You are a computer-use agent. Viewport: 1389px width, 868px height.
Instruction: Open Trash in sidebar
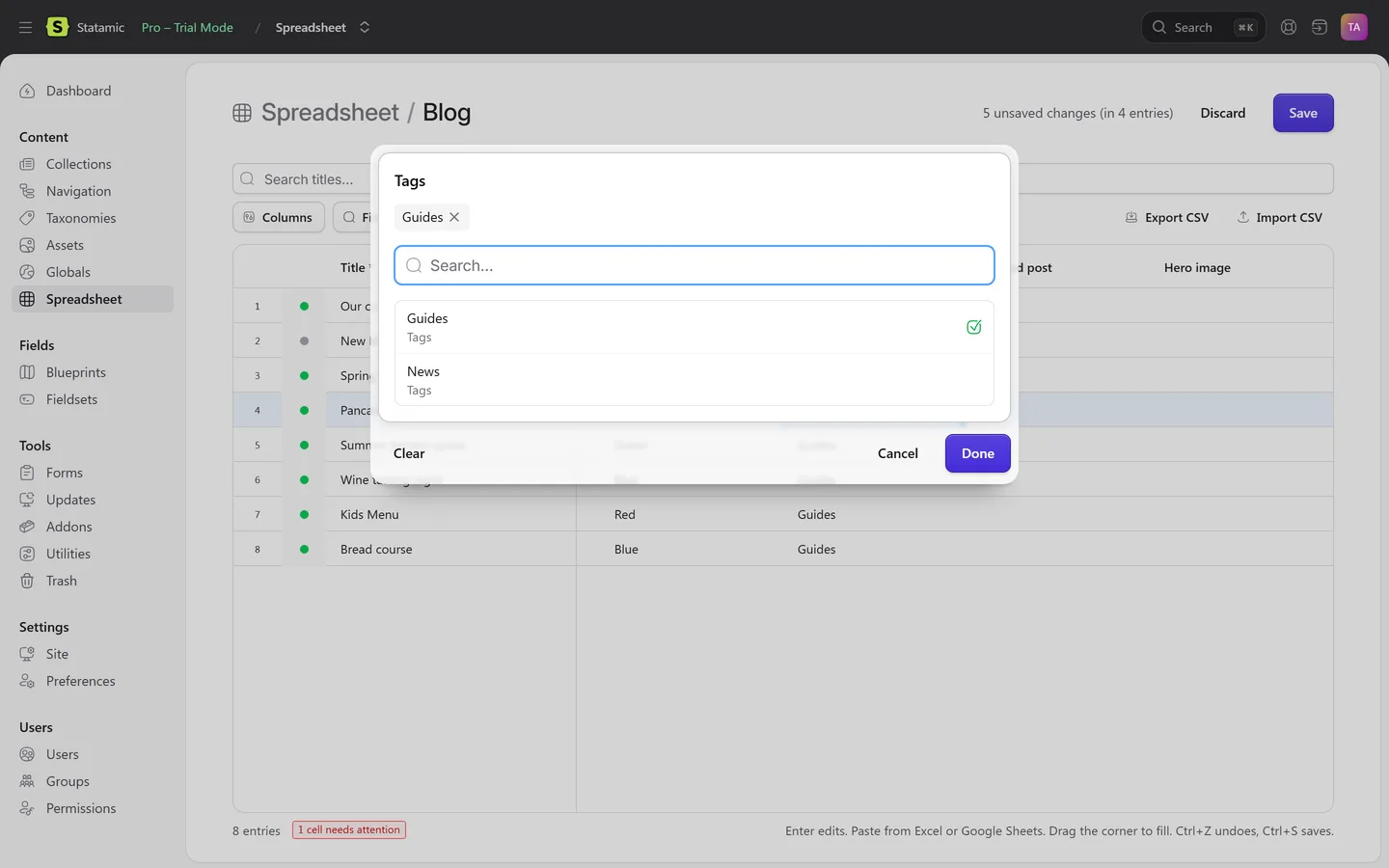click(93, 581)
